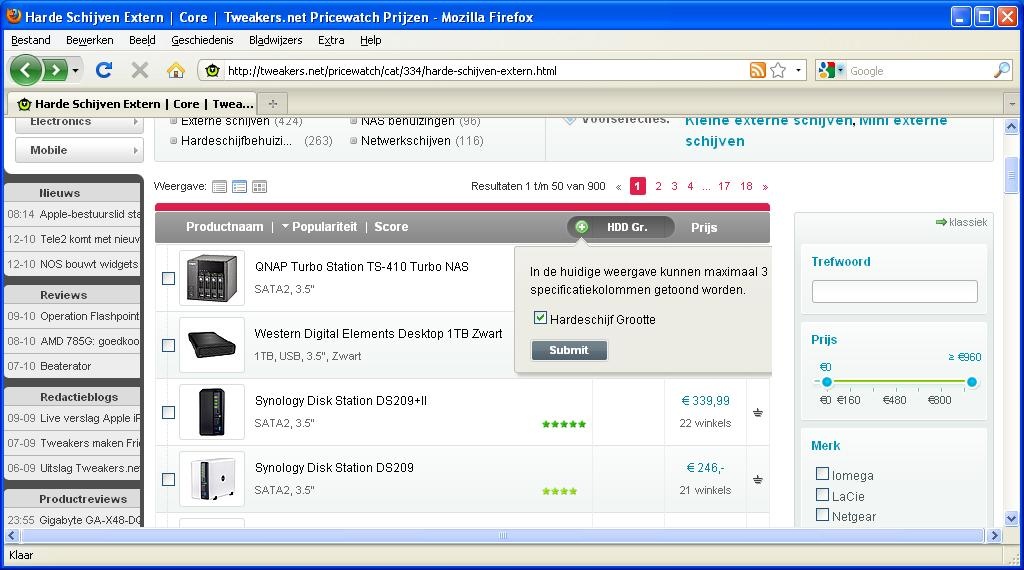Viewport: 1024px width, 570px height.
Task: Go to the next results page arrow
Action: pyautogui.click(x=765, y=187)
